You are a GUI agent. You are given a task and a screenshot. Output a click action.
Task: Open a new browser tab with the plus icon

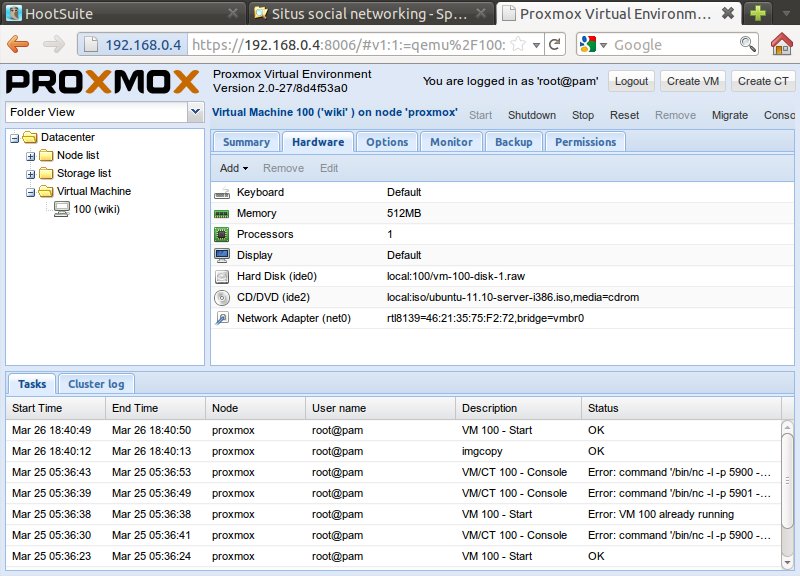pos(758,13)
